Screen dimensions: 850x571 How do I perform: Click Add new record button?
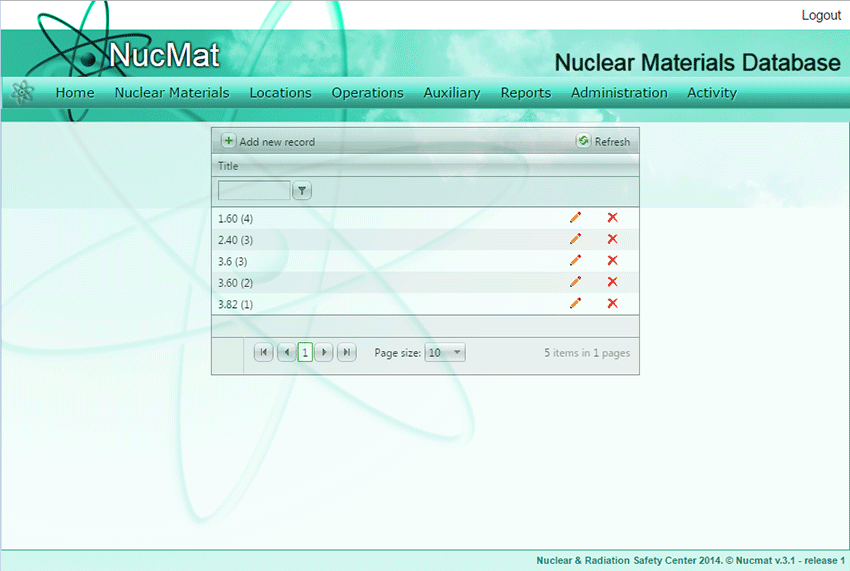click(268, 142)
